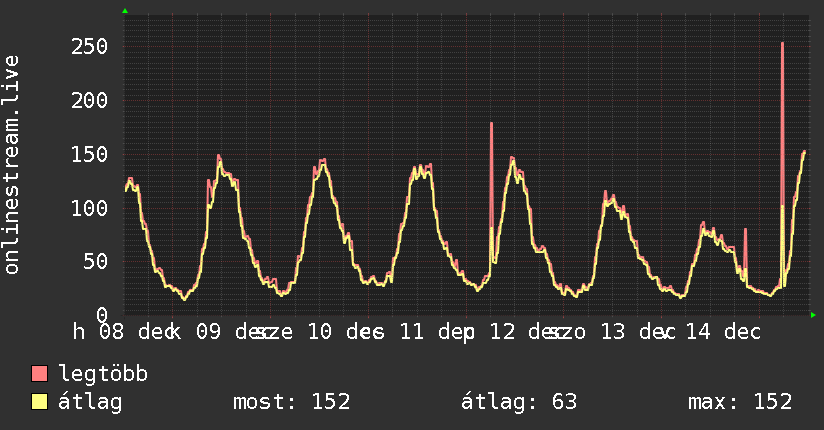The width and height of the screenshot is (824, 430).
Task: Click the y-axis label 0
Action: pyautogui.click(x=102, y=315)
